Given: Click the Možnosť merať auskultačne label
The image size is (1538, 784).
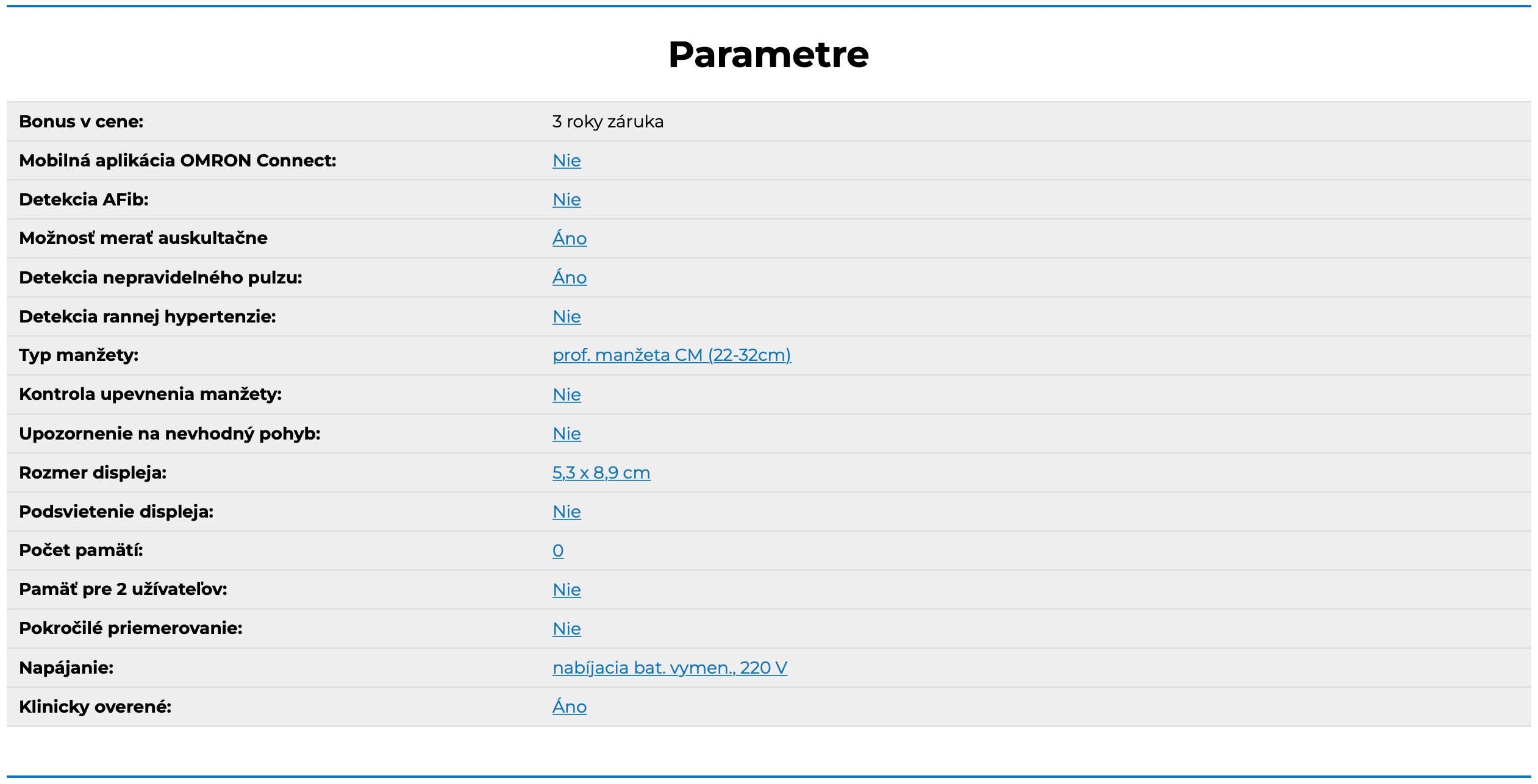Looking at the screenshot, I should point(143,238).
